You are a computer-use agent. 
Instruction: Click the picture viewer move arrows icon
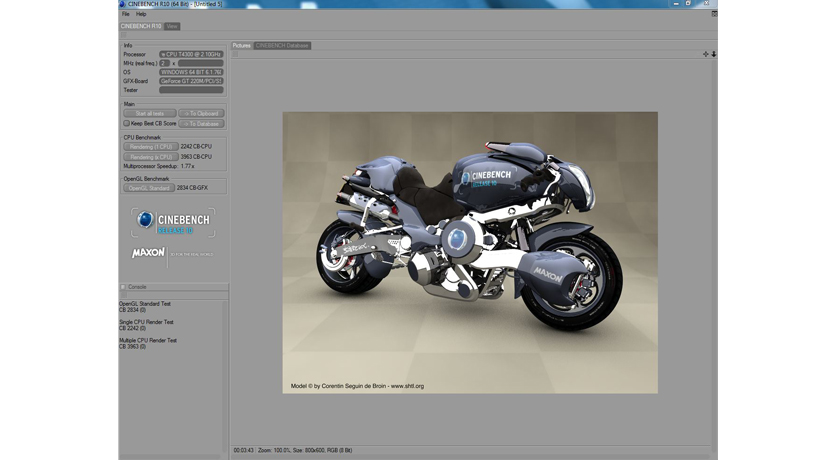pos(705,54)
